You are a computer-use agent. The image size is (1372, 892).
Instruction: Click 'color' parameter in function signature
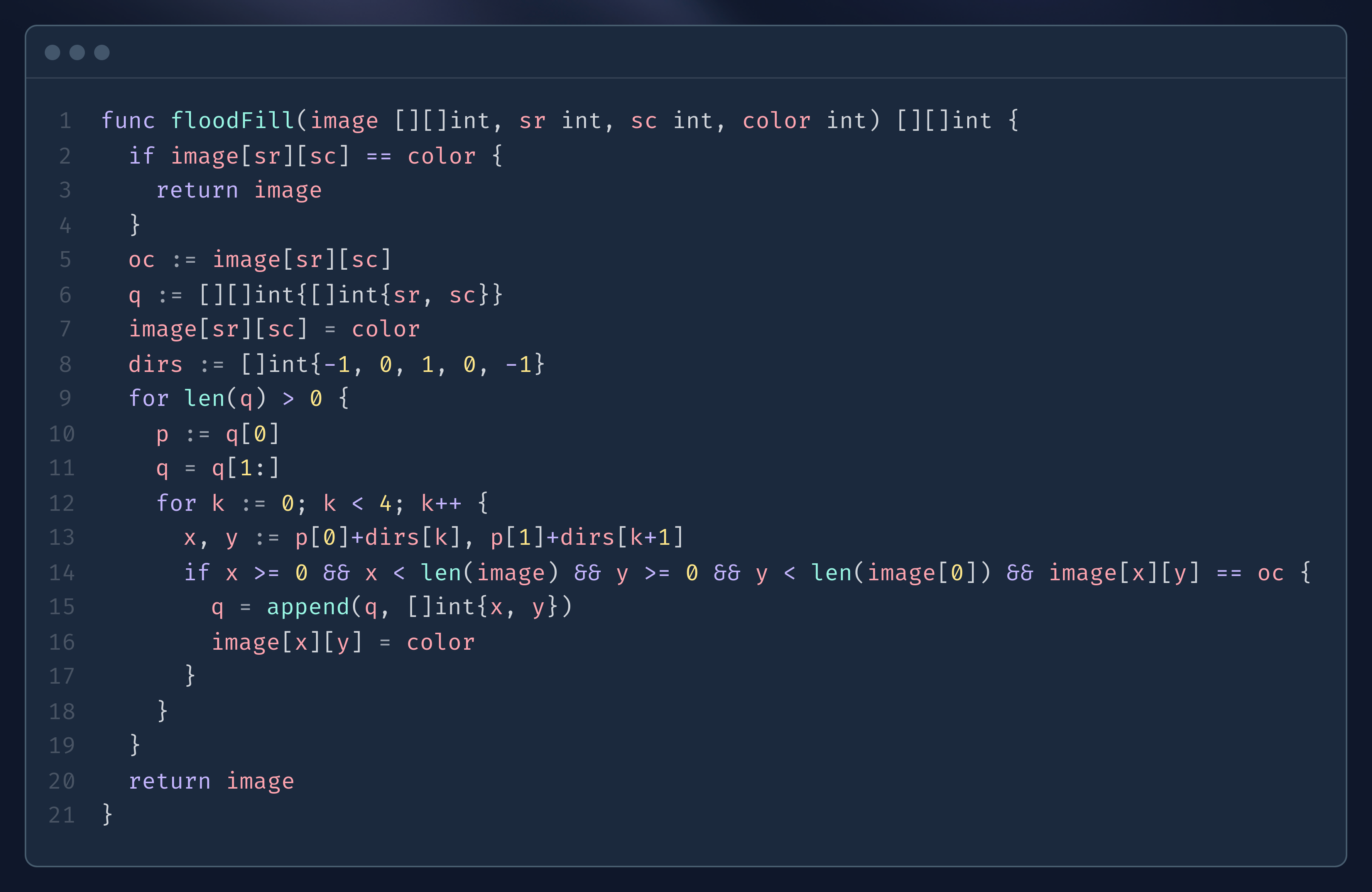776,120
